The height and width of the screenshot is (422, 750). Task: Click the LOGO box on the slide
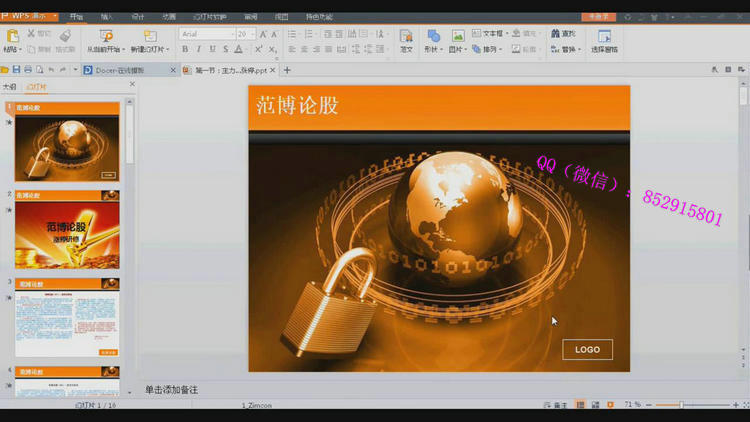(x=587, y=349)
